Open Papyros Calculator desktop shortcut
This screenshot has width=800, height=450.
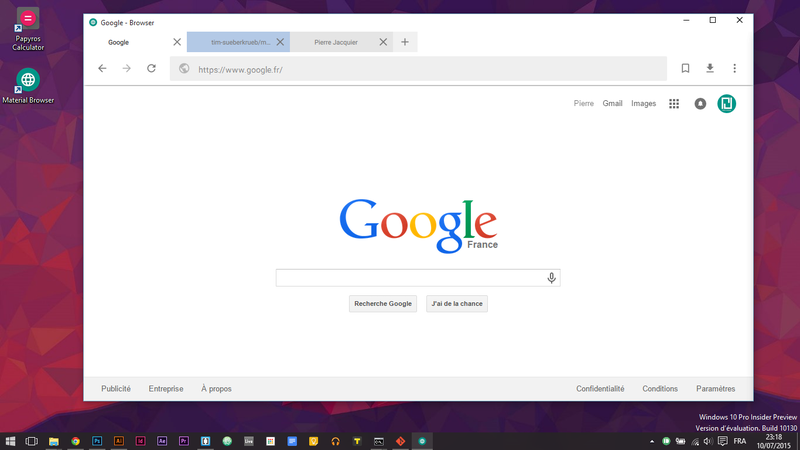28,29
